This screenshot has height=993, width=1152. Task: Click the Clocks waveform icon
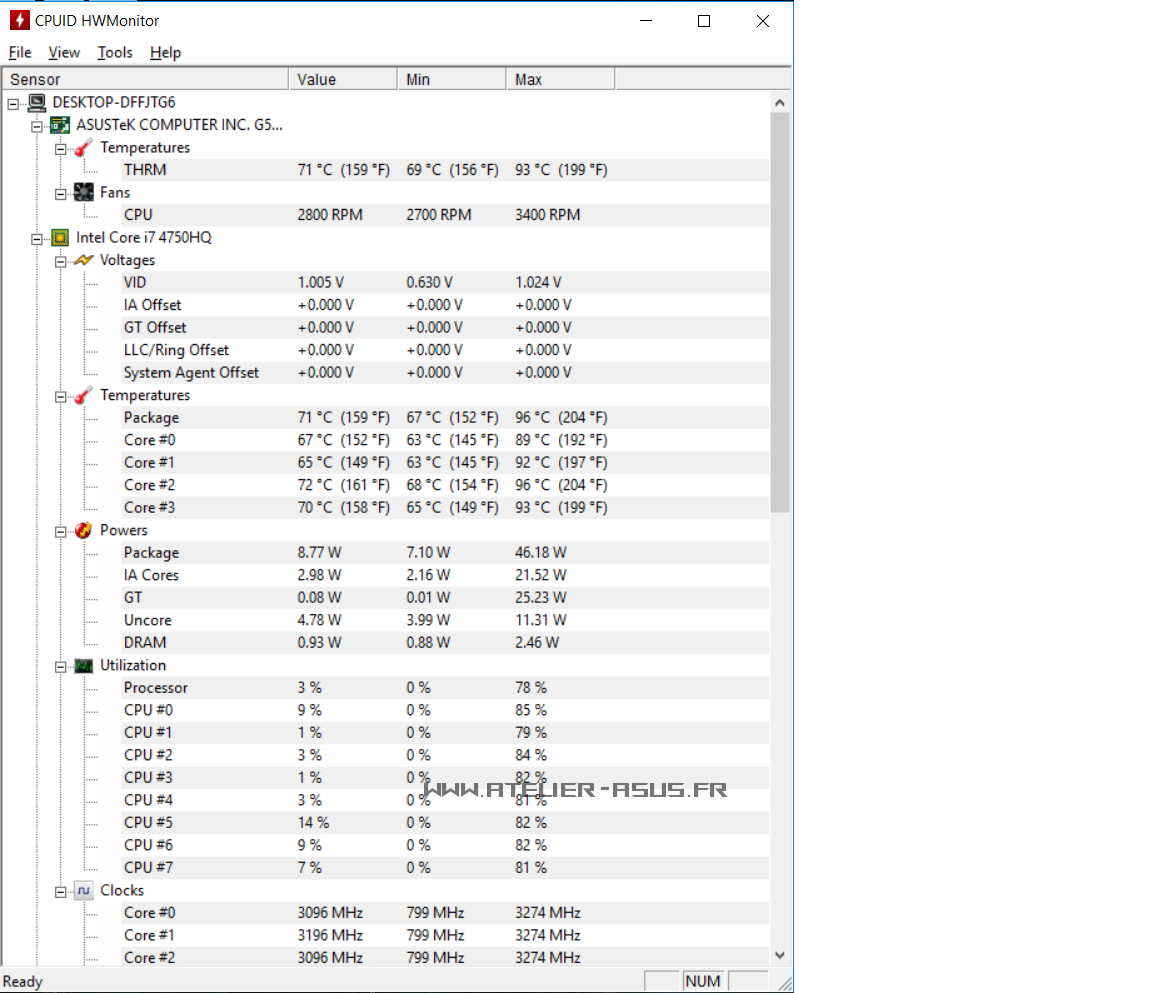[84, 890]
